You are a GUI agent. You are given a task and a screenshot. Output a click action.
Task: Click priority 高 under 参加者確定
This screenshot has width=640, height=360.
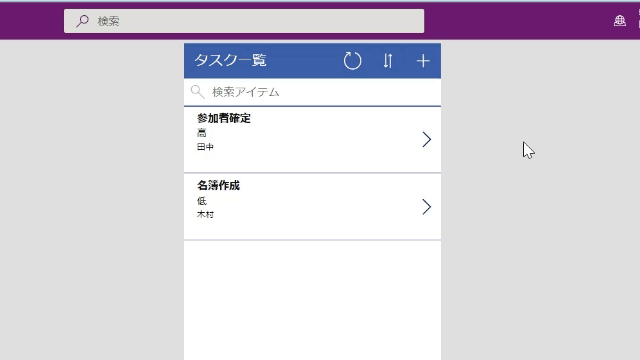tap(202, 133)
